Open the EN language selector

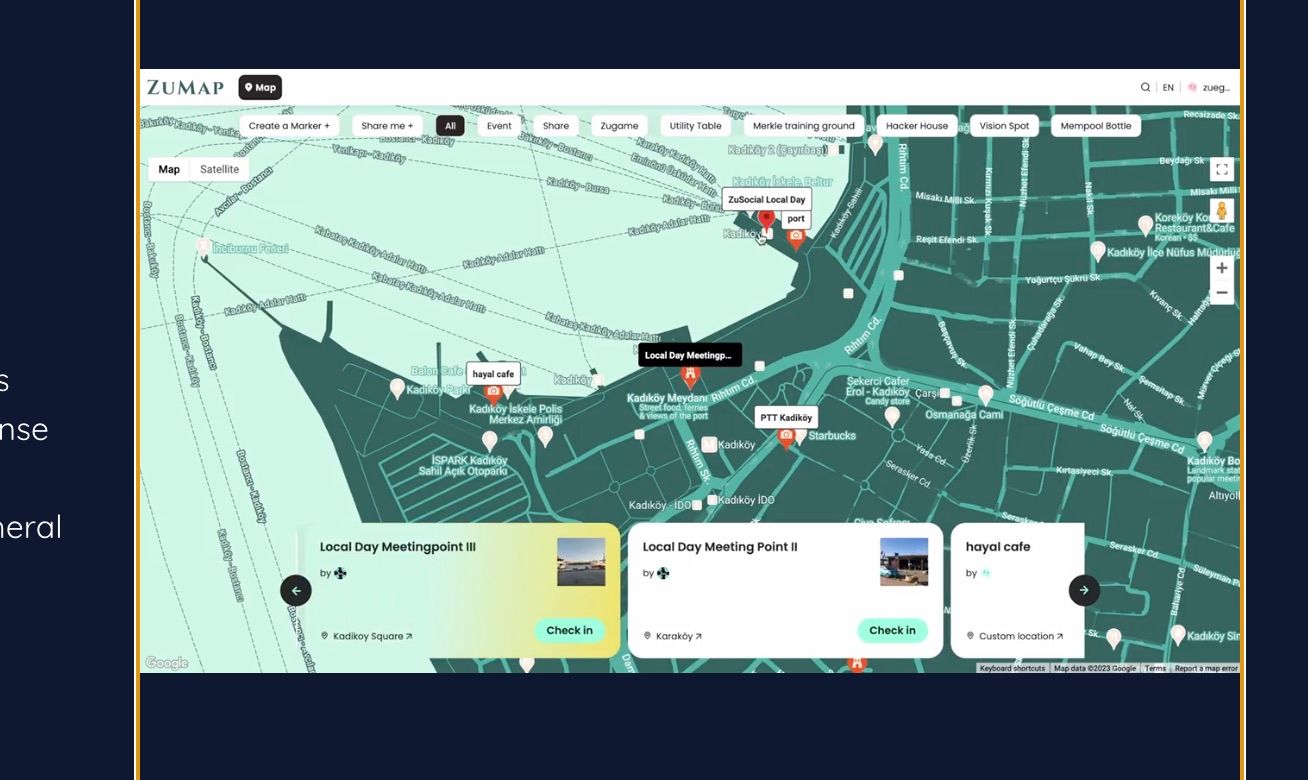pos(1167,88)
